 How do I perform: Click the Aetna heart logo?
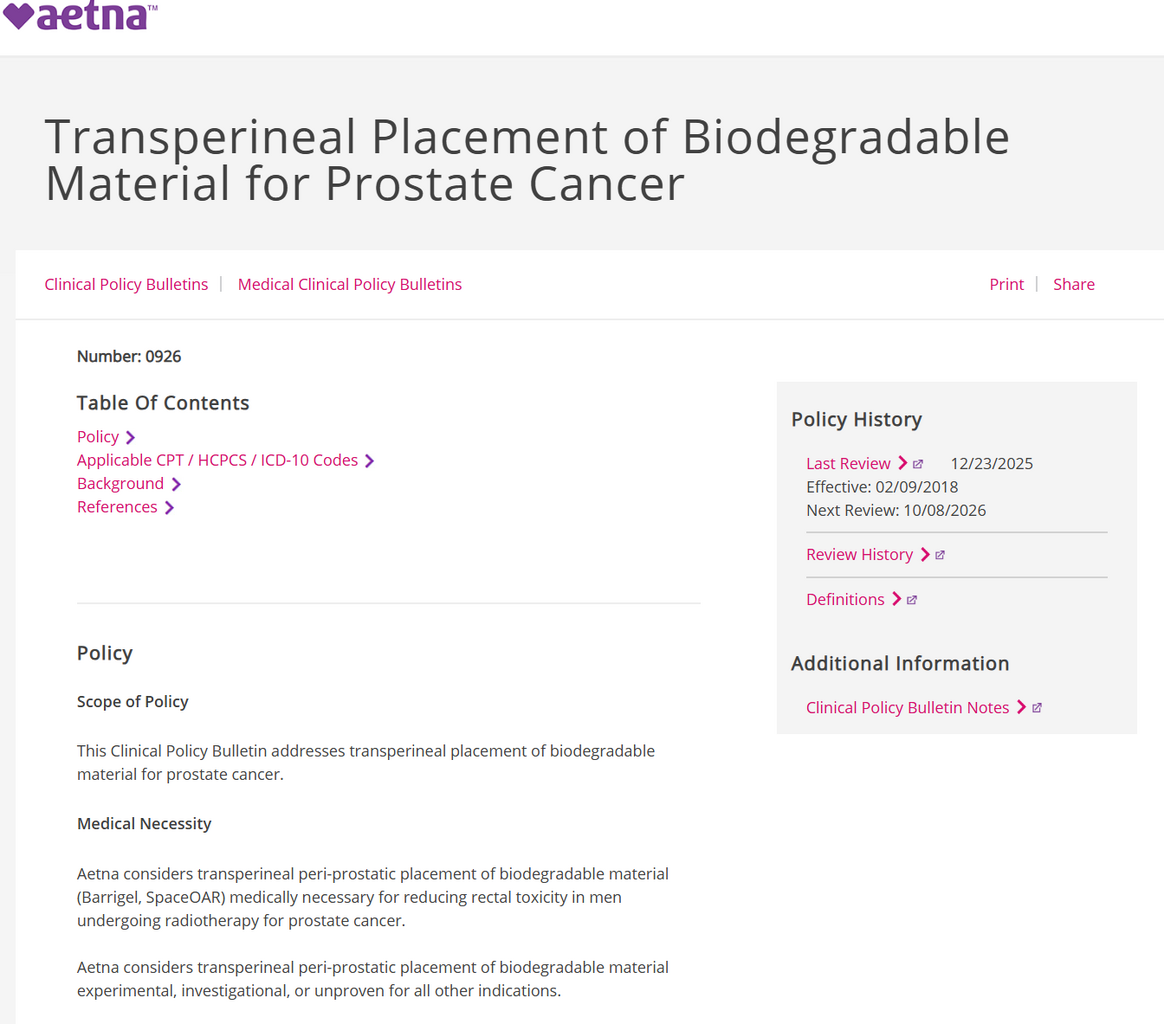click(x=79, y=16)
